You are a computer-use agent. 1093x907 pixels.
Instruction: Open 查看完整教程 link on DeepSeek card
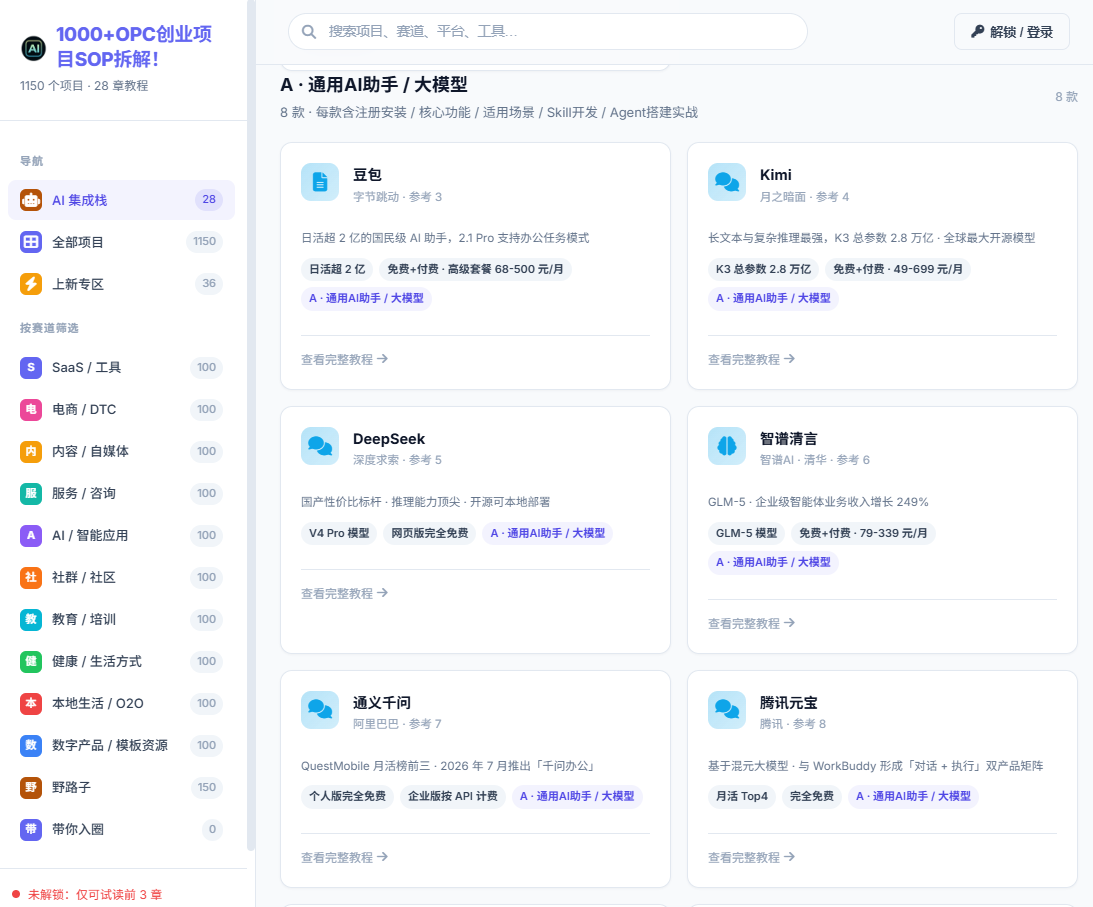(344, 593)
